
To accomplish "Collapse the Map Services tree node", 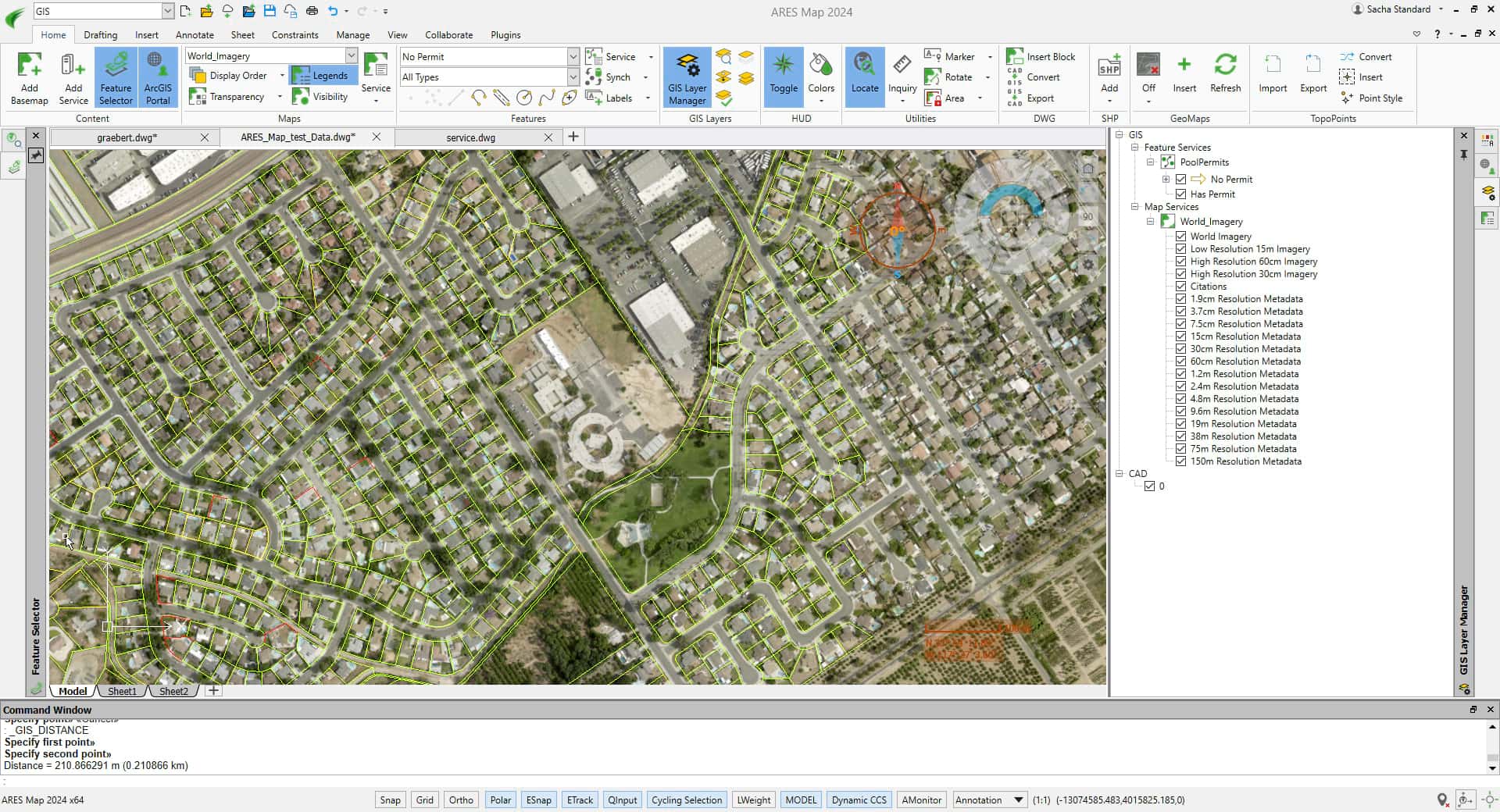I will click(x=1134, y=206).
